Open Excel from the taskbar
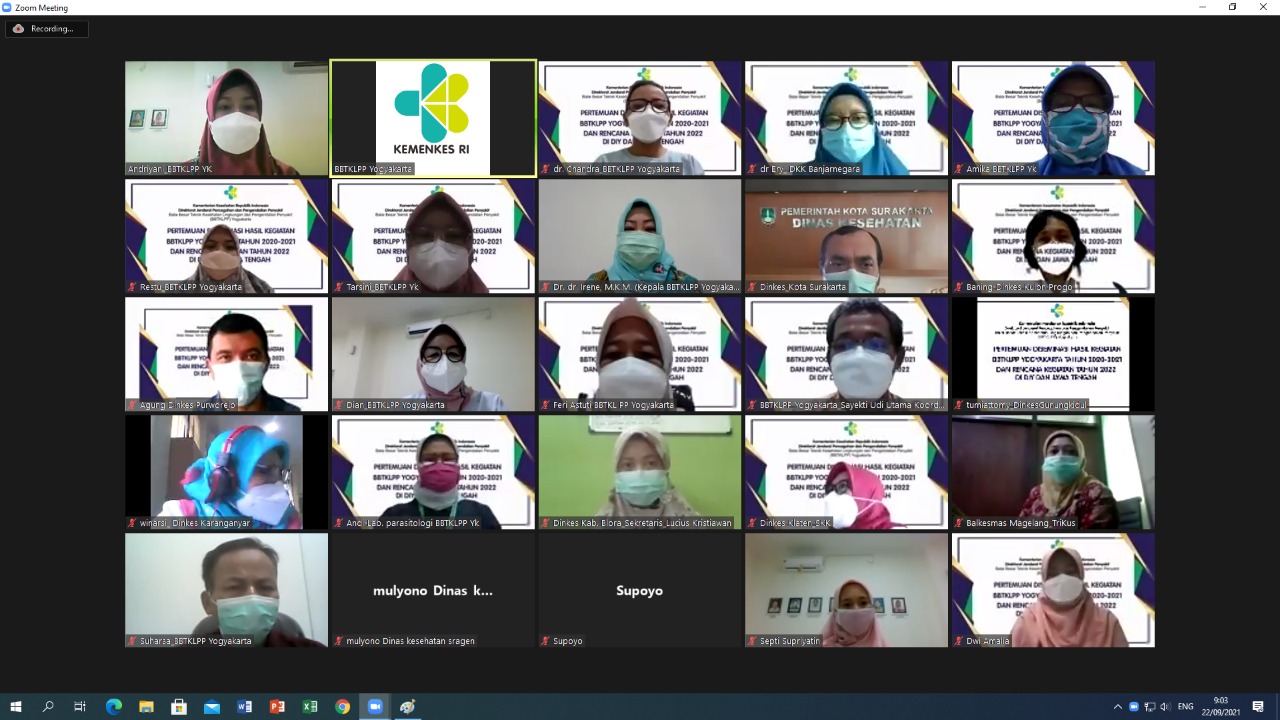The height and width of the screenshot is (720, 1280). [310, 707]
